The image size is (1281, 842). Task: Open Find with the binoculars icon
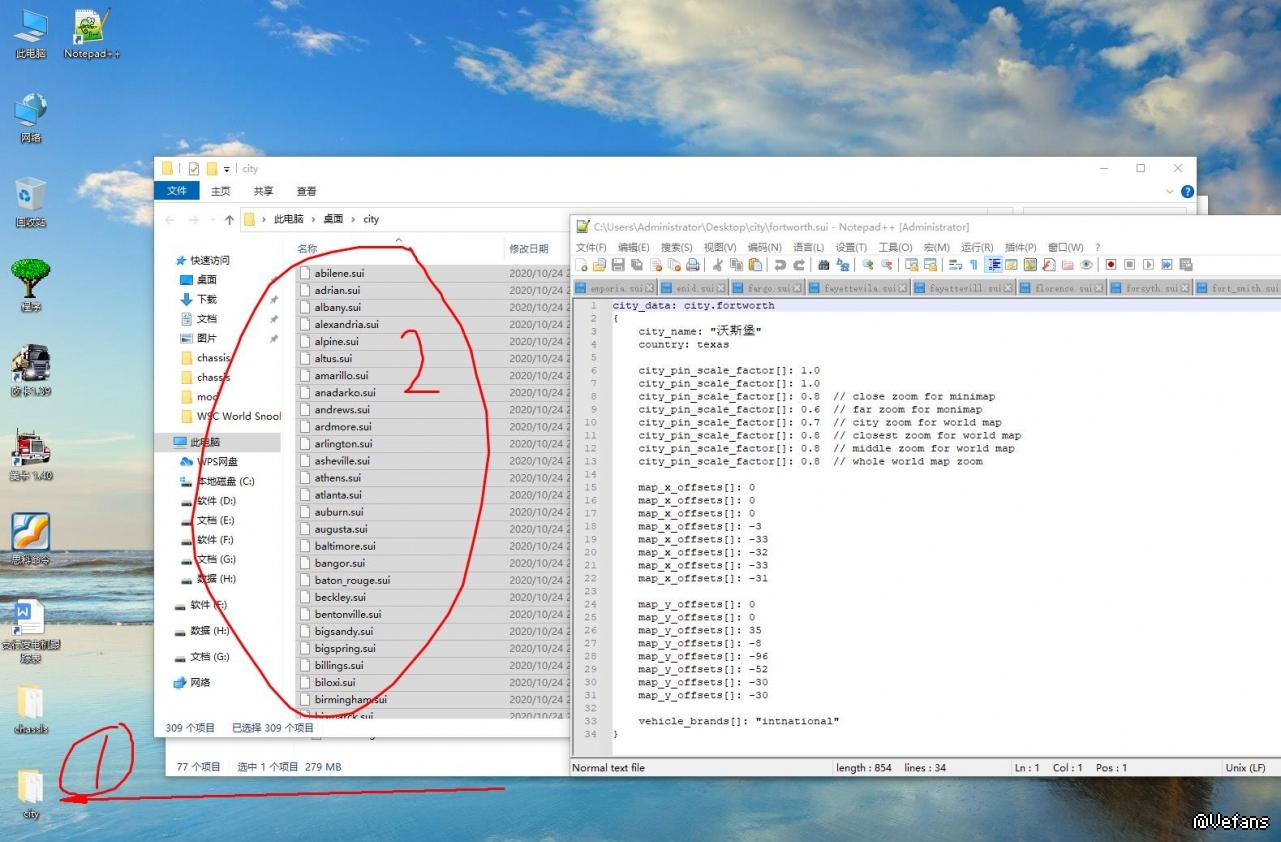(824, 265)
